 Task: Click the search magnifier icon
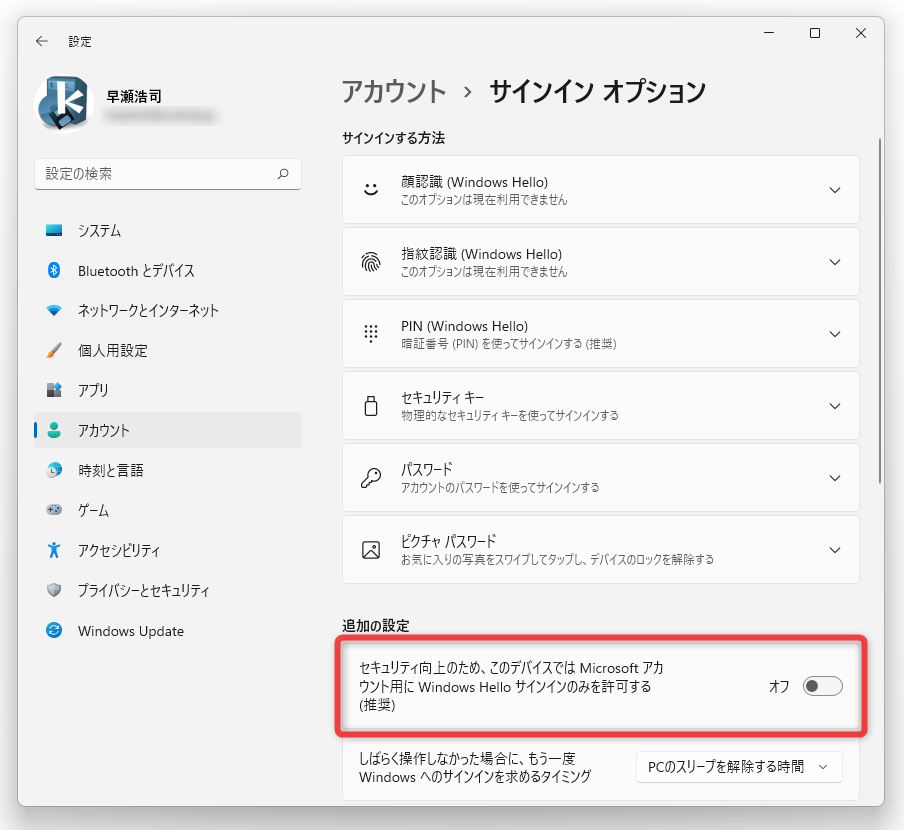283,173
